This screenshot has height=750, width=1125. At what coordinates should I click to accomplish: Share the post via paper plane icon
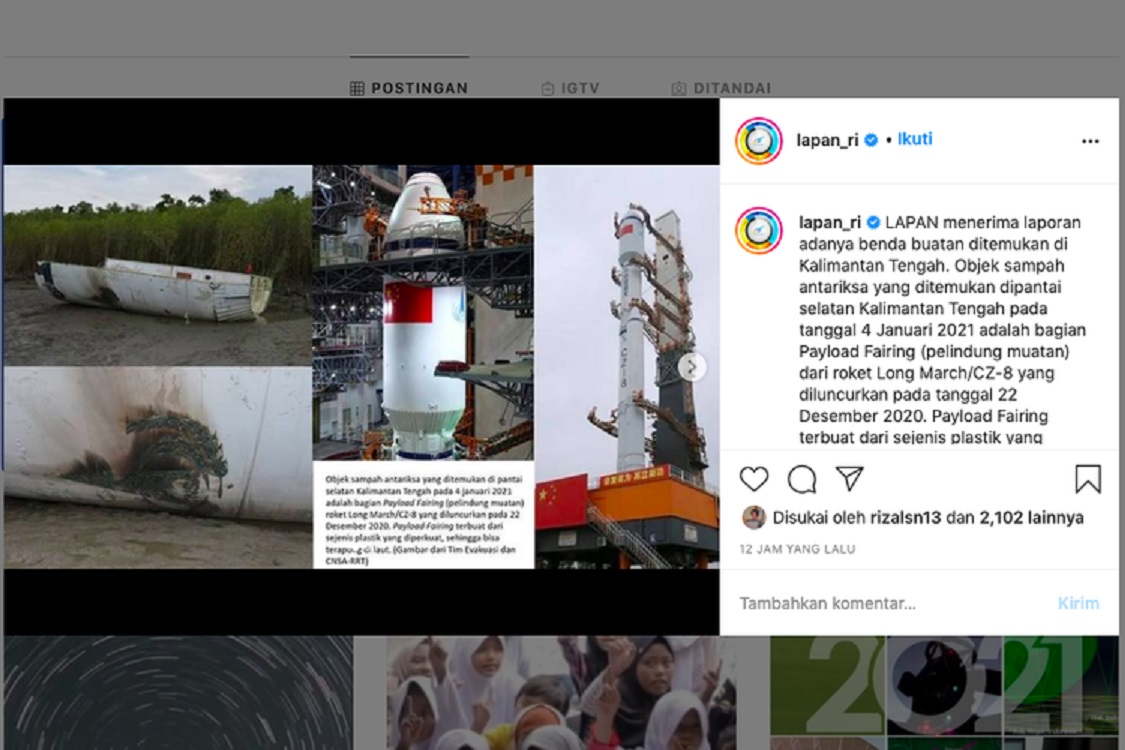(x=849, y=479)
